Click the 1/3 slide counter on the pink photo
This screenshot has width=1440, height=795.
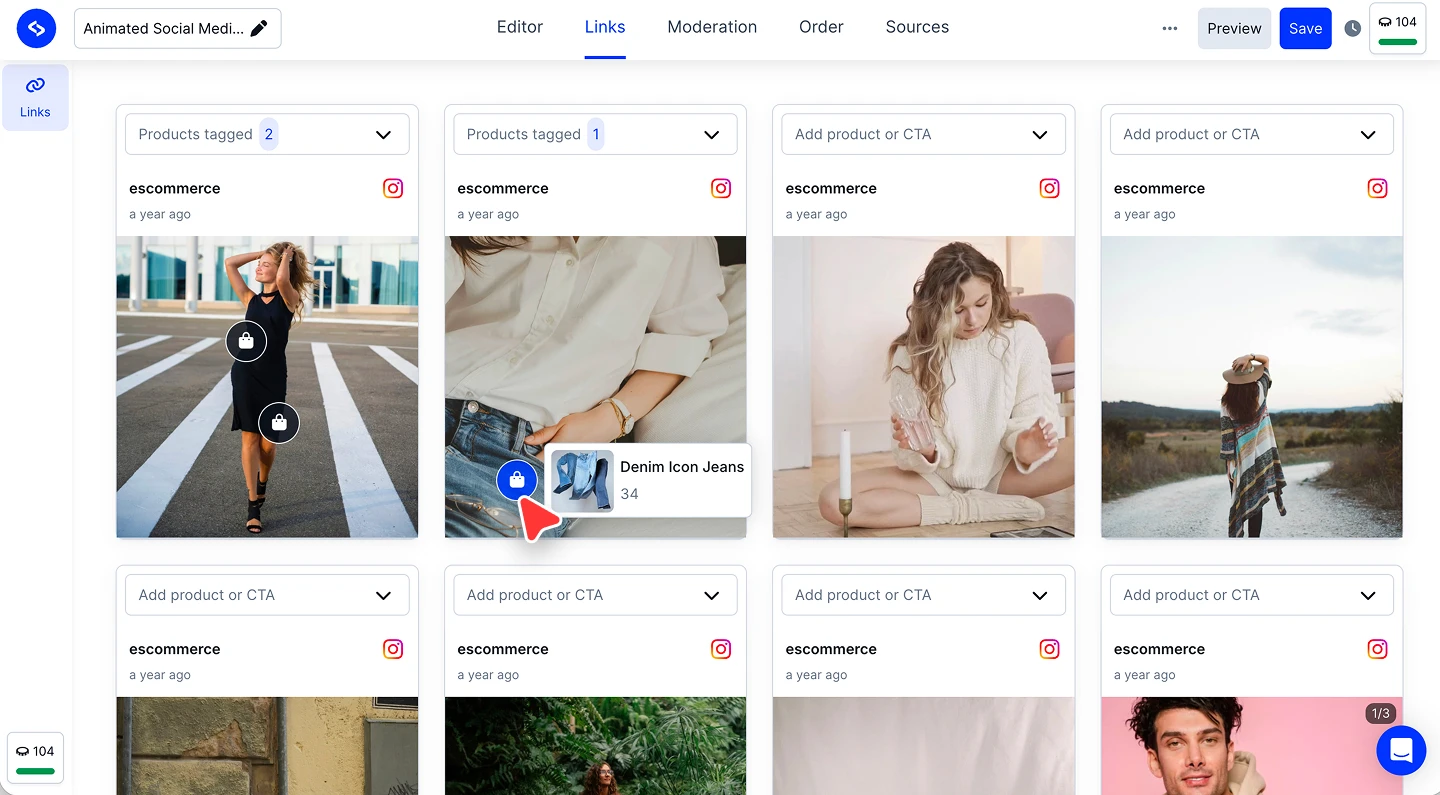pyautogui.click(x=1380, y=713)
